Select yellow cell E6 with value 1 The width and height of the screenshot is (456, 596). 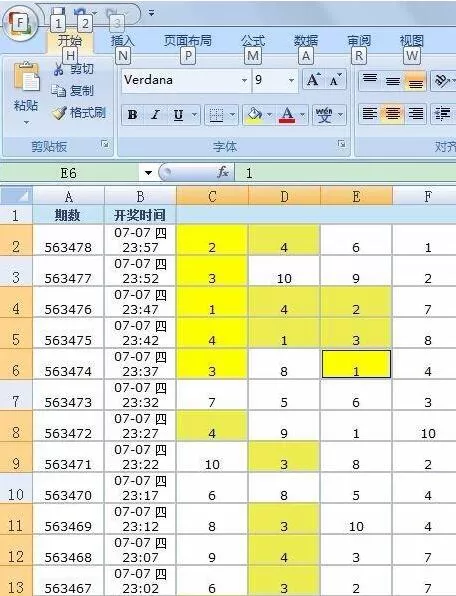coord(356,364)
